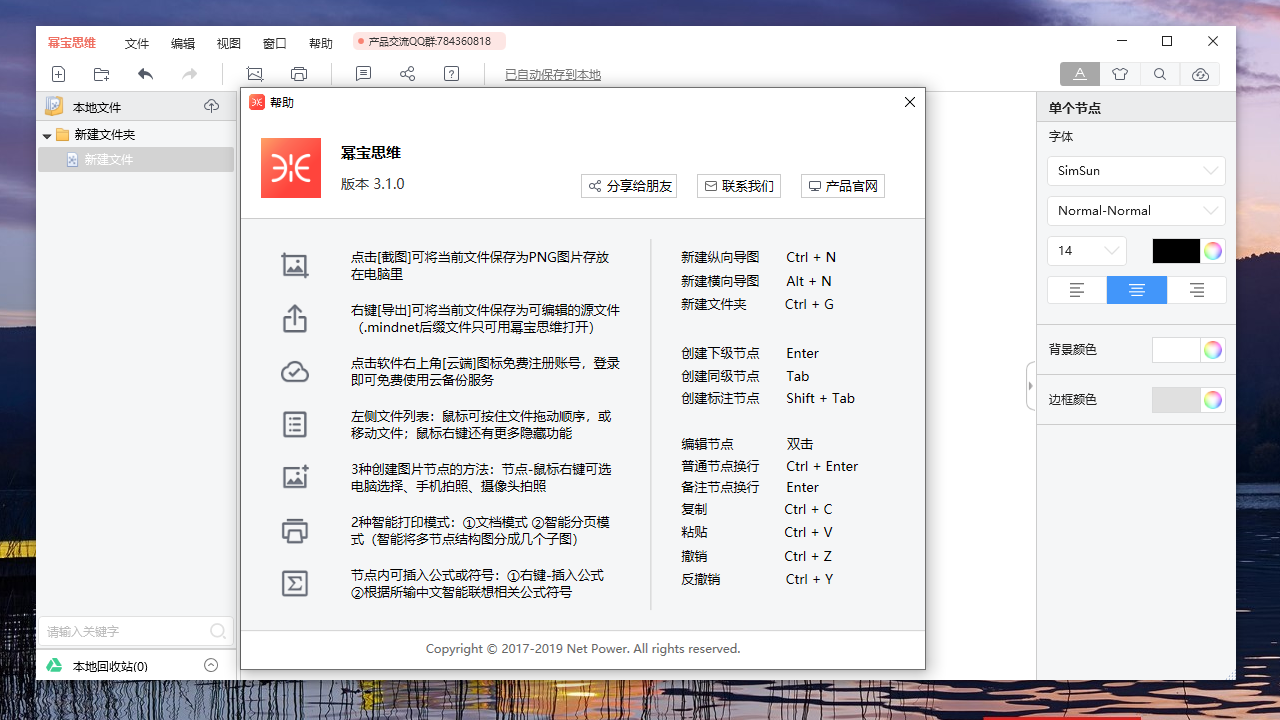Click the cloud backup tip icon
Viewport: 1280px width, 720px height.
pyautogui.click(x=295, y=372)
